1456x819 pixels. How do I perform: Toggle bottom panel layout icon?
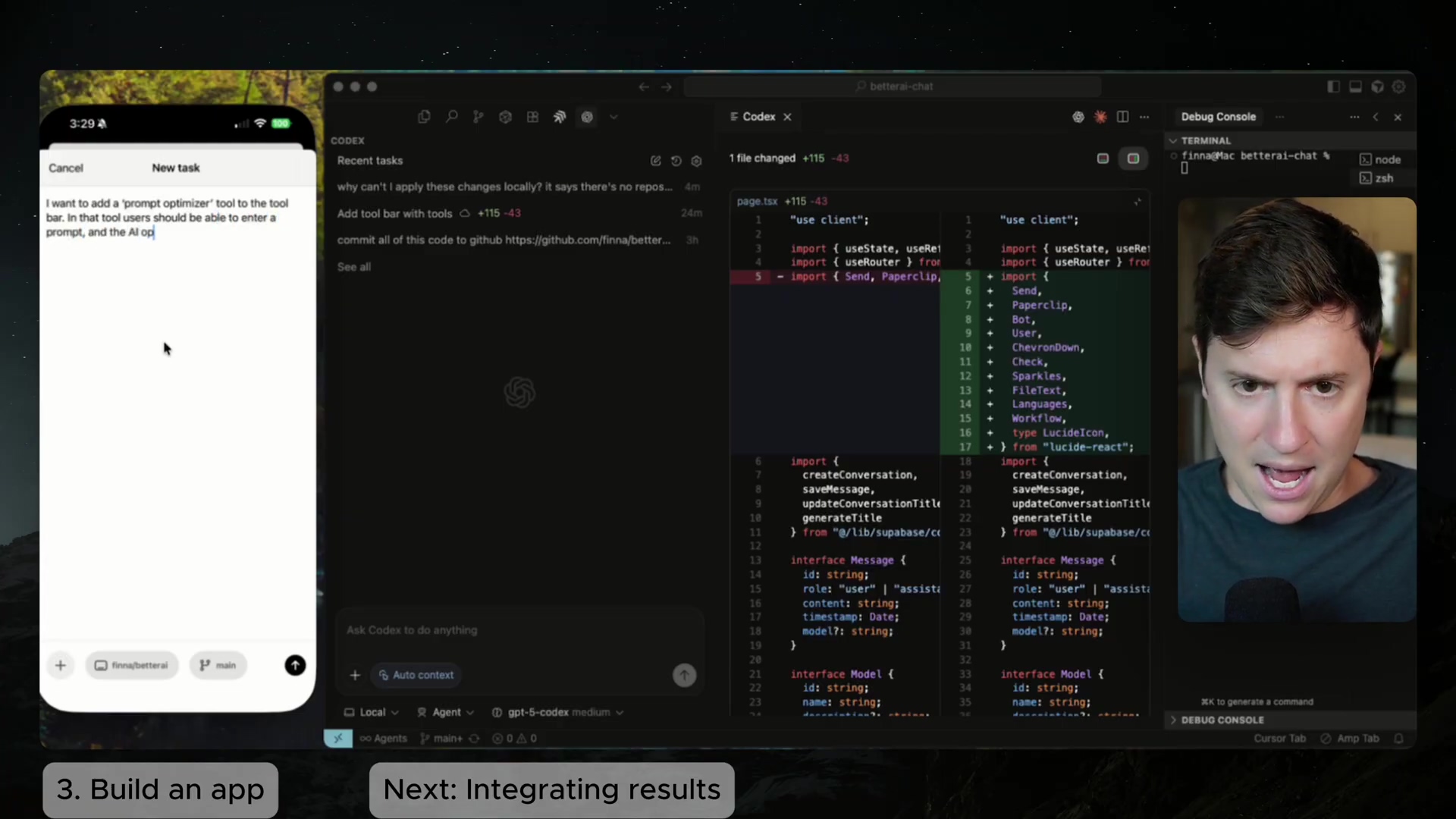pyautogui.click(x=1355, y=86)
